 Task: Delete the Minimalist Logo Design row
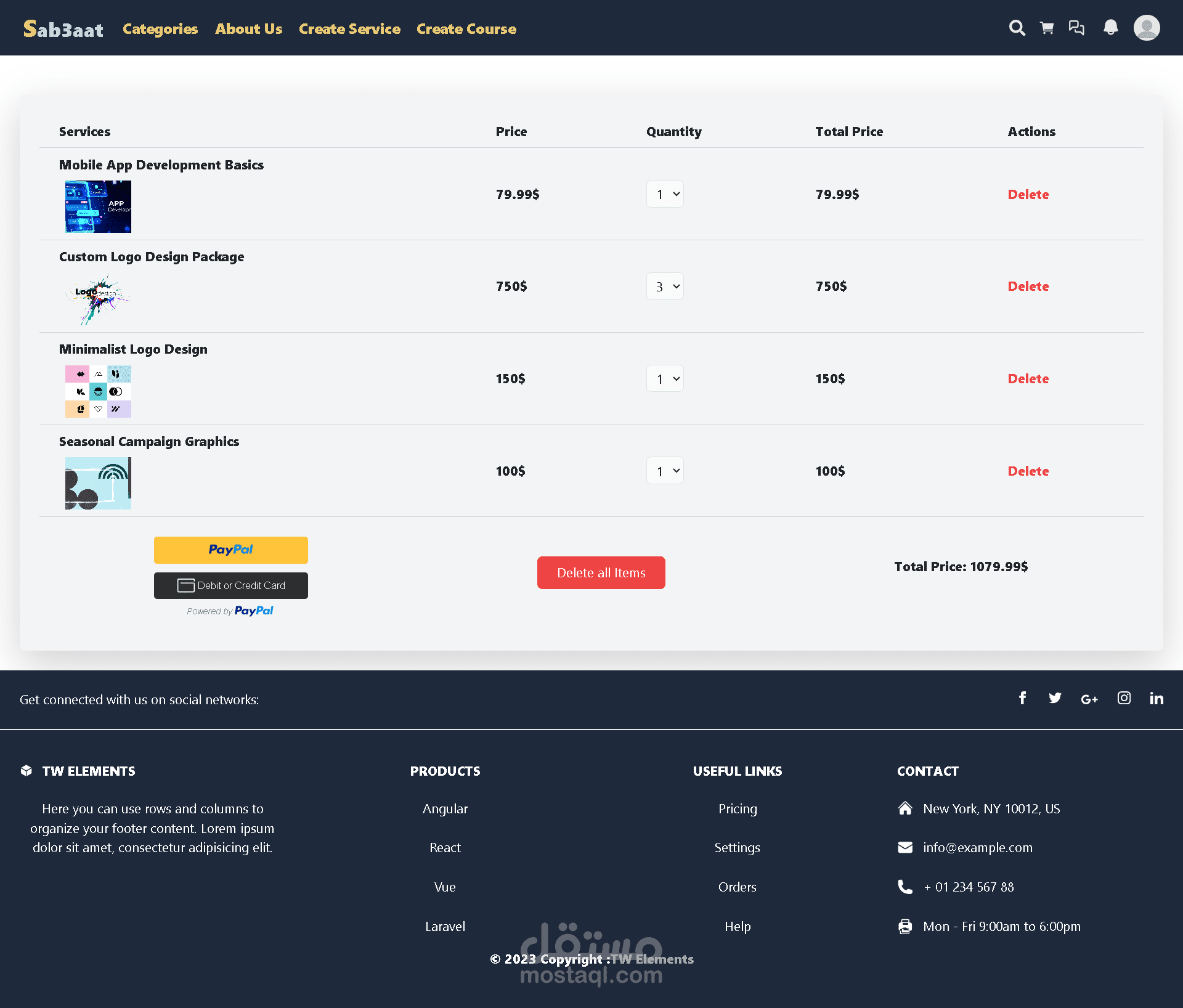tap(1028, 379)
